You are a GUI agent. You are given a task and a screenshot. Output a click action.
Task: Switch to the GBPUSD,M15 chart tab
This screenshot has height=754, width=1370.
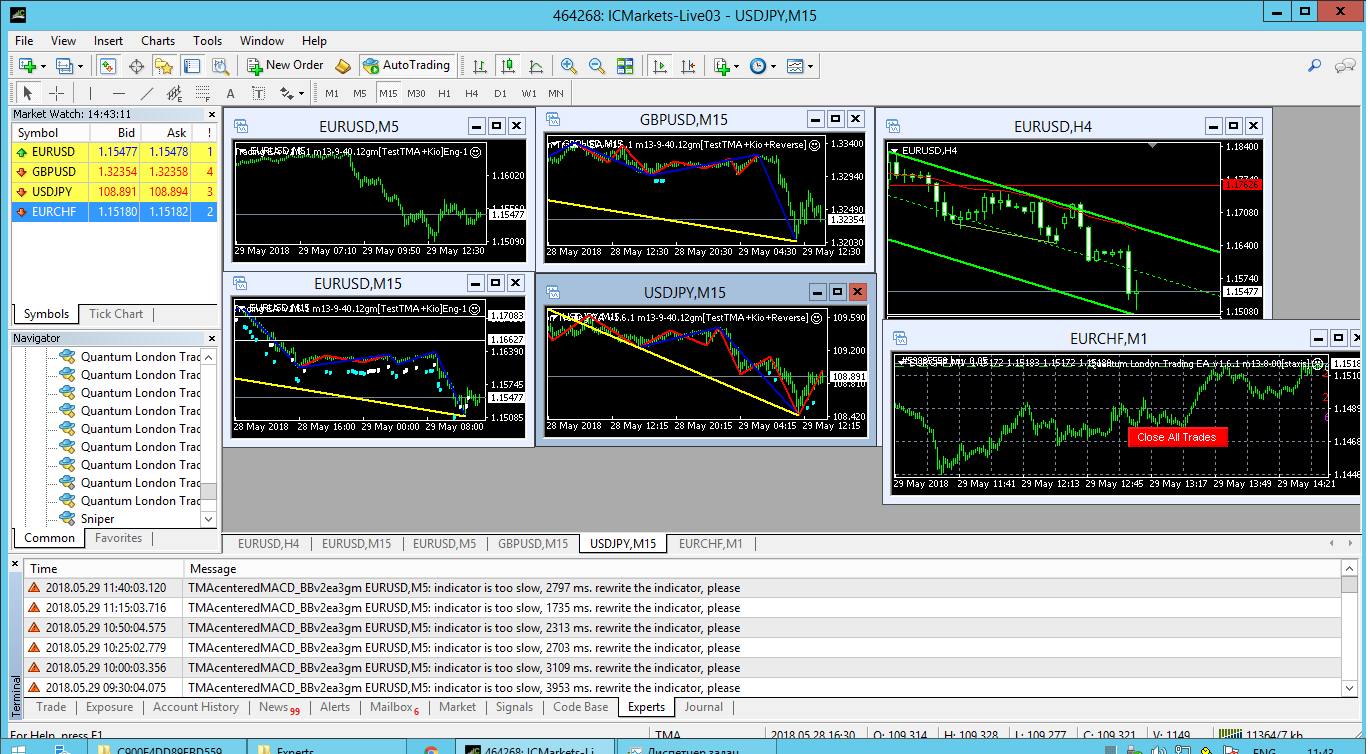533,544
